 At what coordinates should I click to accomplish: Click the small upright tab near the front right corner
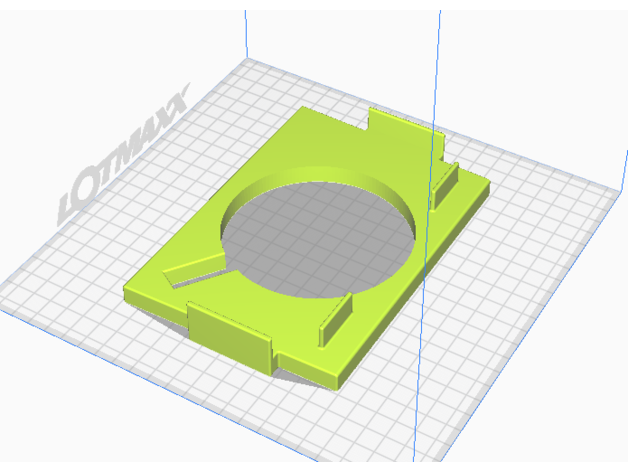(335, 316)
